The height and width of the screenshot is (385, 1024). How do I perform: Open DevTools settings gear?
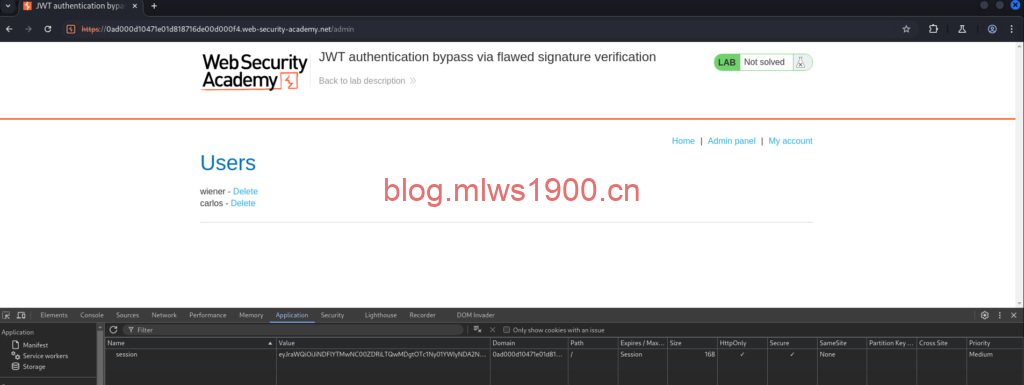coord(985,315)
